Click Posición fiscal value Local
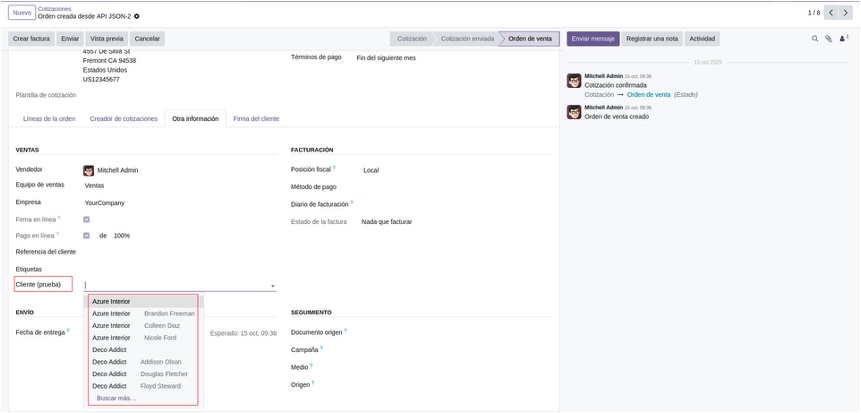The image size is (861, 413). click(x=371, y=171)
